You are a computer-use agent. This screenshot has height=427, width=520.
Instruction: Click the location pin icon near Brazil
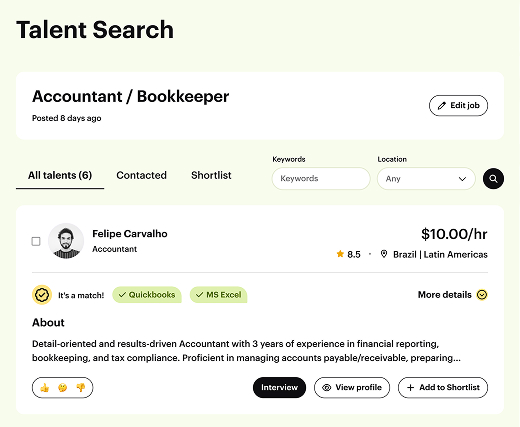384,254
